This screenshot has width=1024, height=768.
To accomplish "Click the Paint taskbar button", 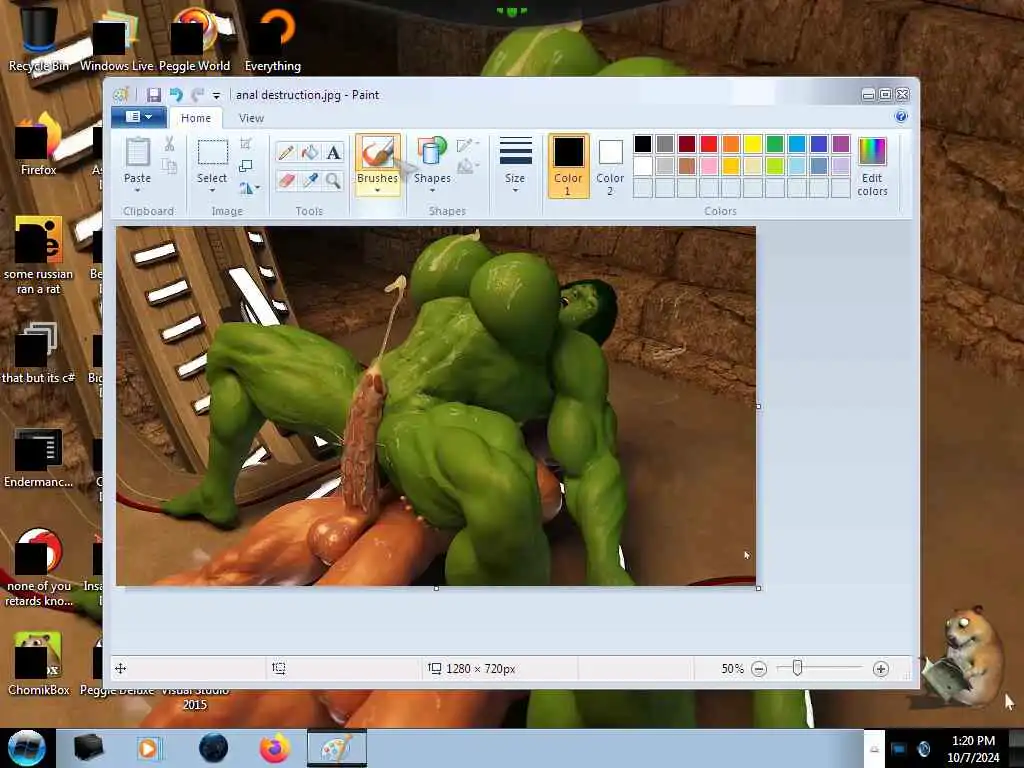I will 337,748.
